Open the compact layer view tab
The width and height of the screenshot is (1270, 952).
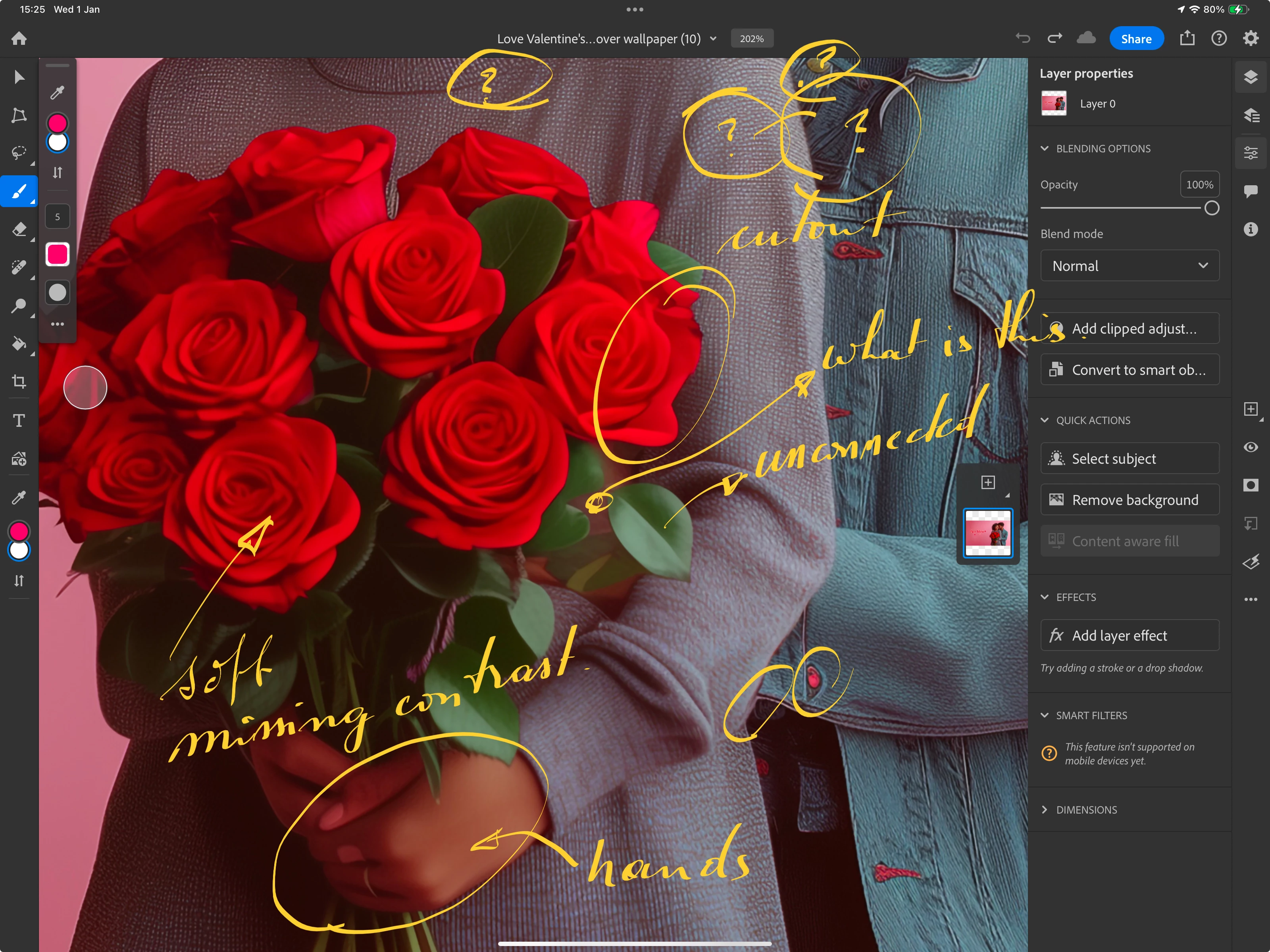pyautogui.click(x=1251, y=77)
